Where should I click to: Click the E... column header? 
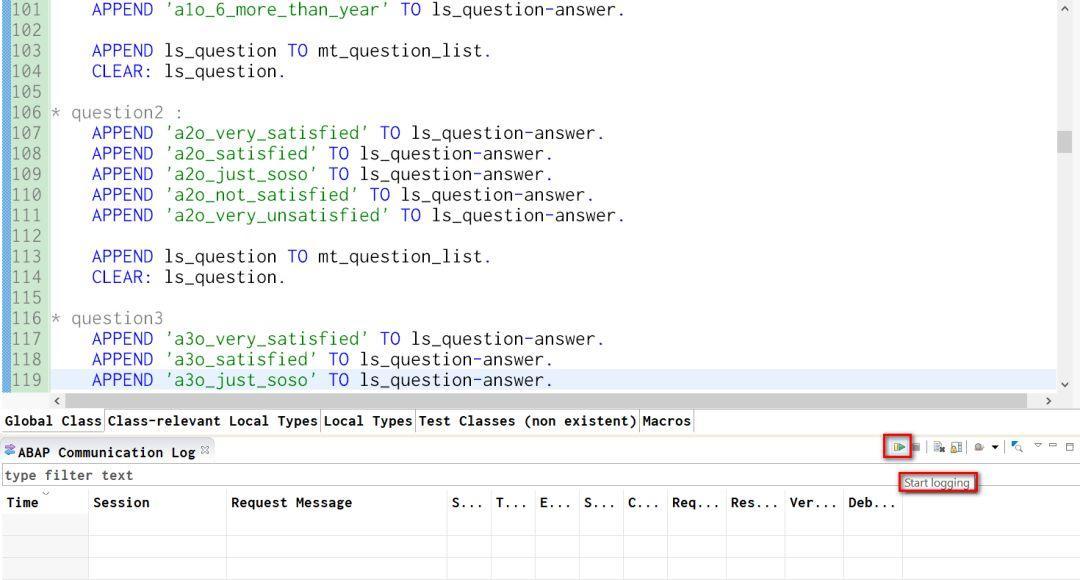coord(557,502)
